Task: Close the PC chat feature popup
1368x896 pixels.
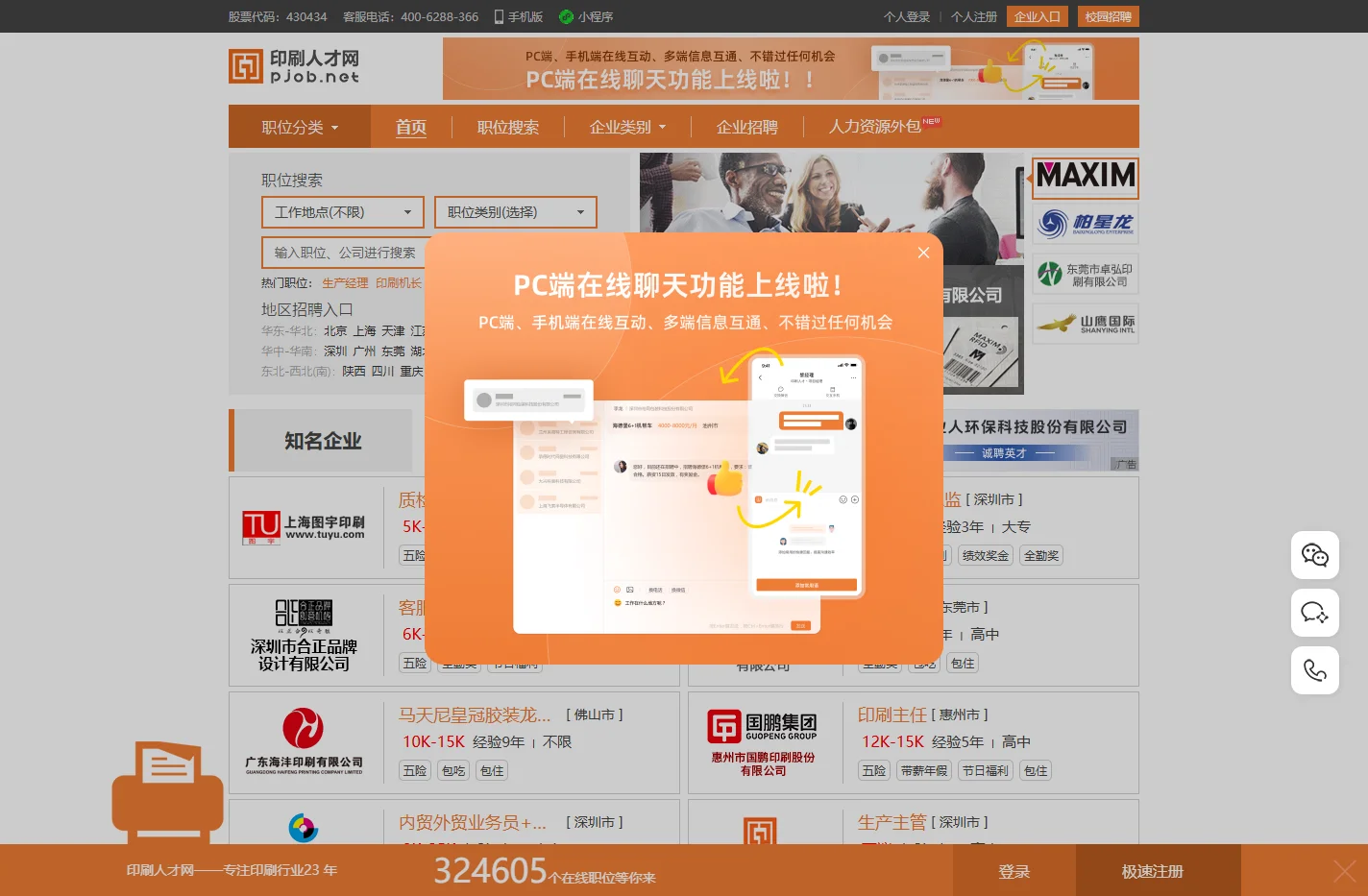Action: click(x=923, y=253)
